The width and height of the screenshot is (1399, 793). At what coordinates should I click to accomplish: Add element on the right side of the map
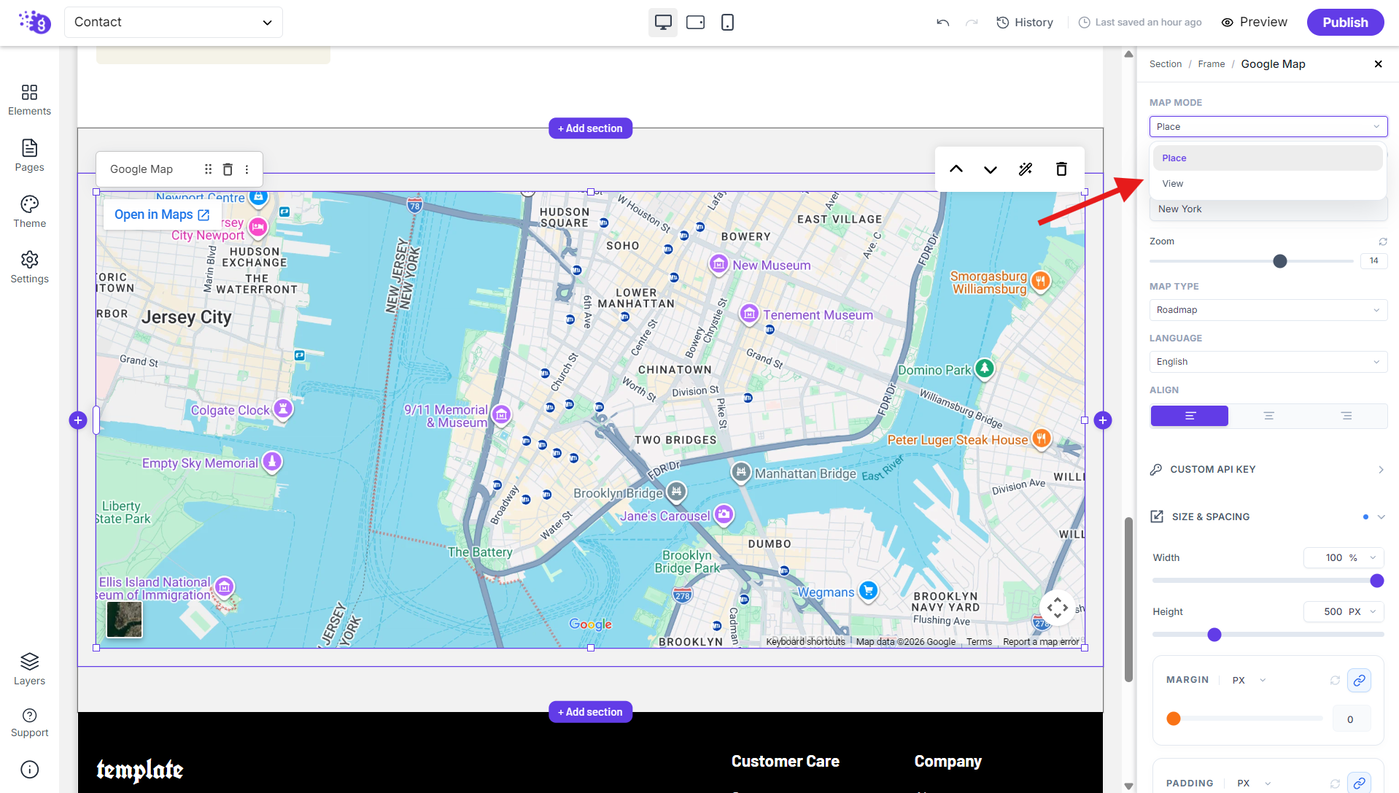1102,420
